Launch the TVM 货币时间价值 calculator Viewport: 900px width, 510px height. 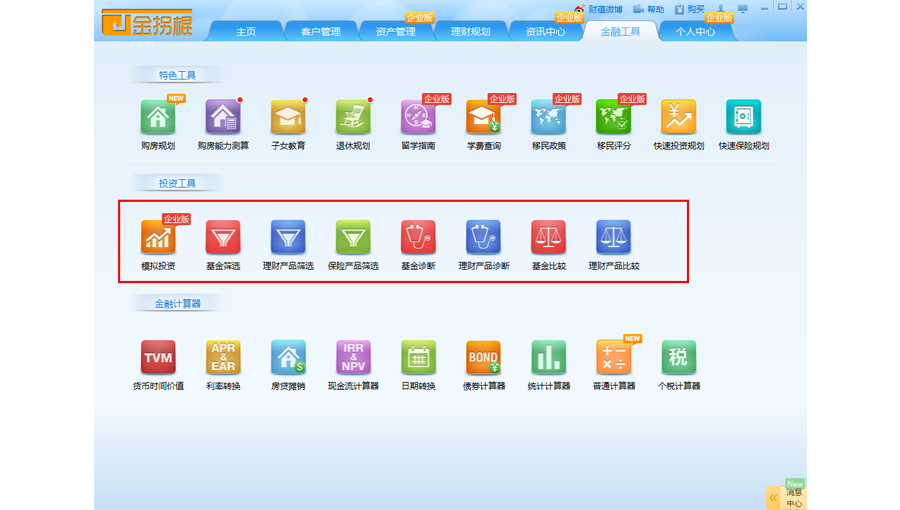point(158,358)
